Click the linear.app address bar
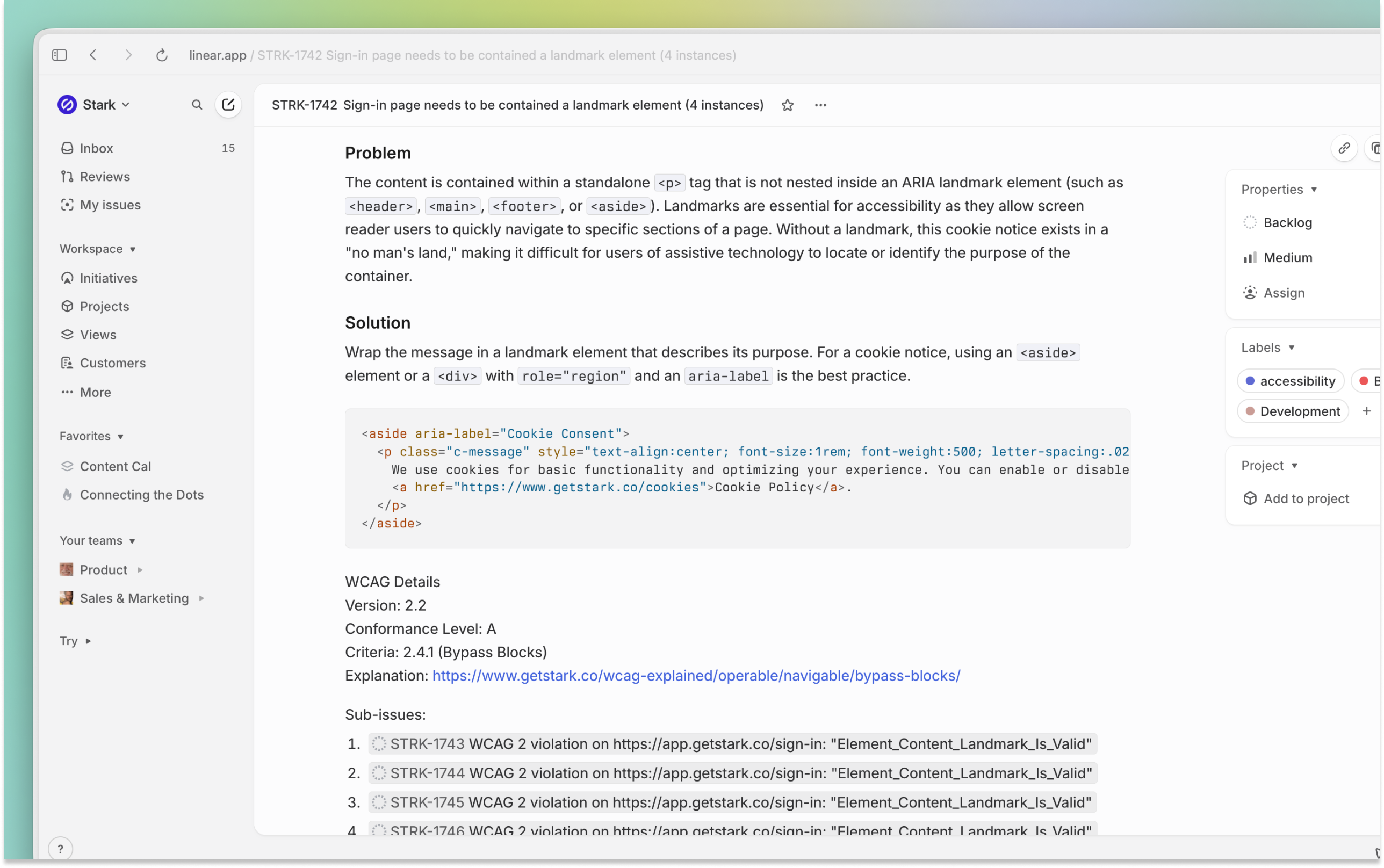 click(462, 55)
